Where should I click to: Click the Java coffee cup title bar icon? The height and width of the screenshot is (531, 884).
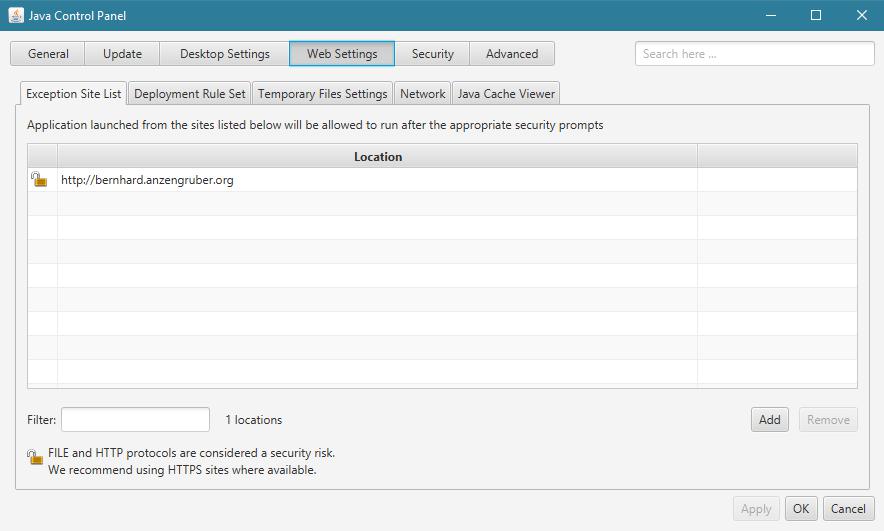pyautogui.click(x=16, y=16)
